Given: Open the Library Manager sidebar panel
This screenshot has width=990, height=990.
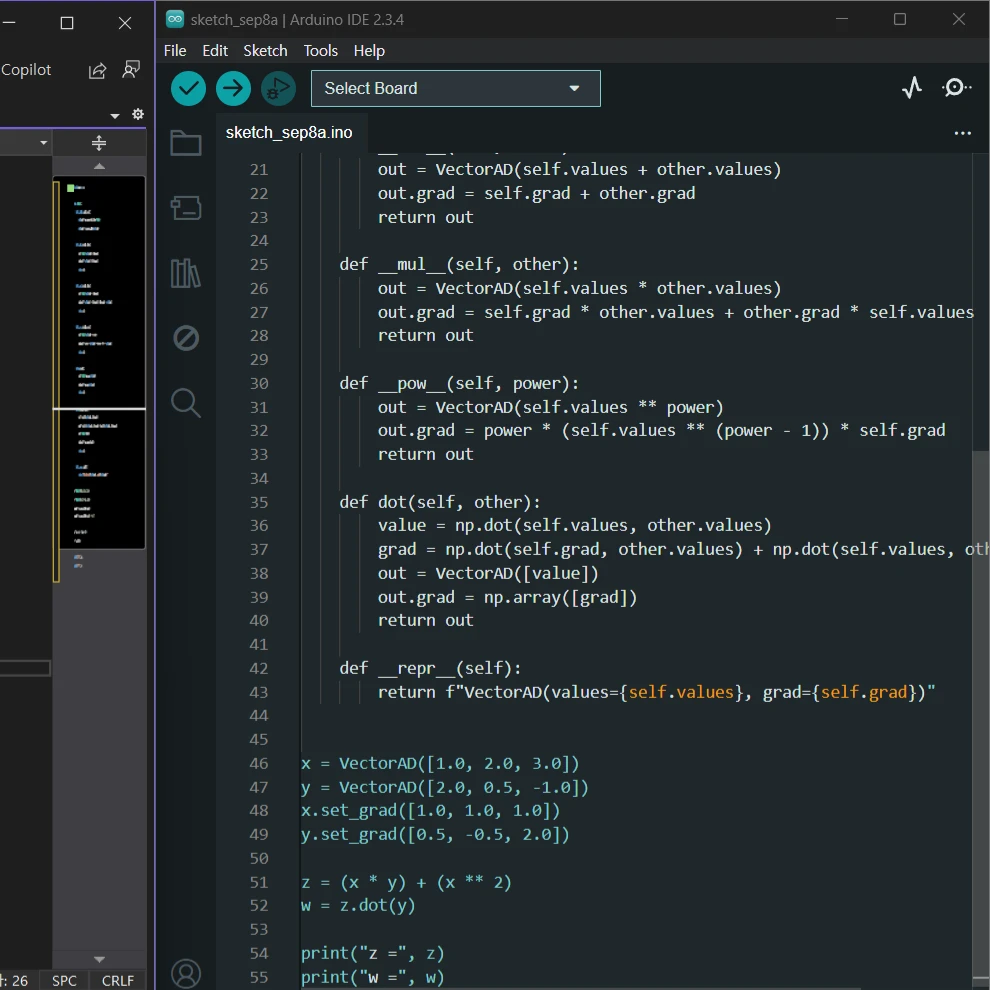Looking at the screenshot, I should point(186,273).
